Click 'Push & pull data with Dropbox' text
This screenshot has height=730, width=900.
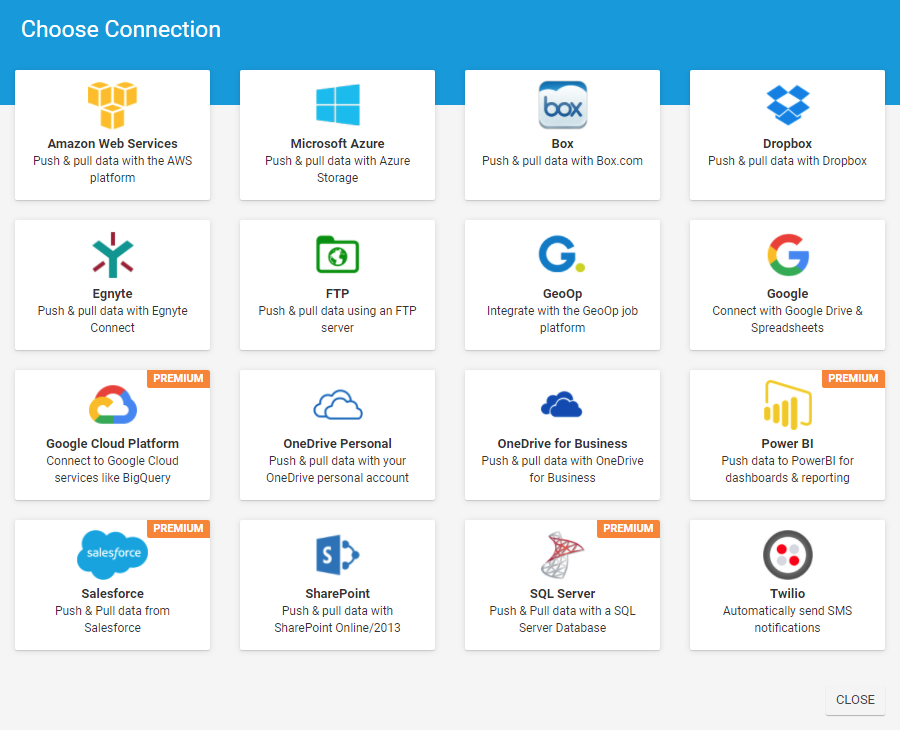point(788,161)
